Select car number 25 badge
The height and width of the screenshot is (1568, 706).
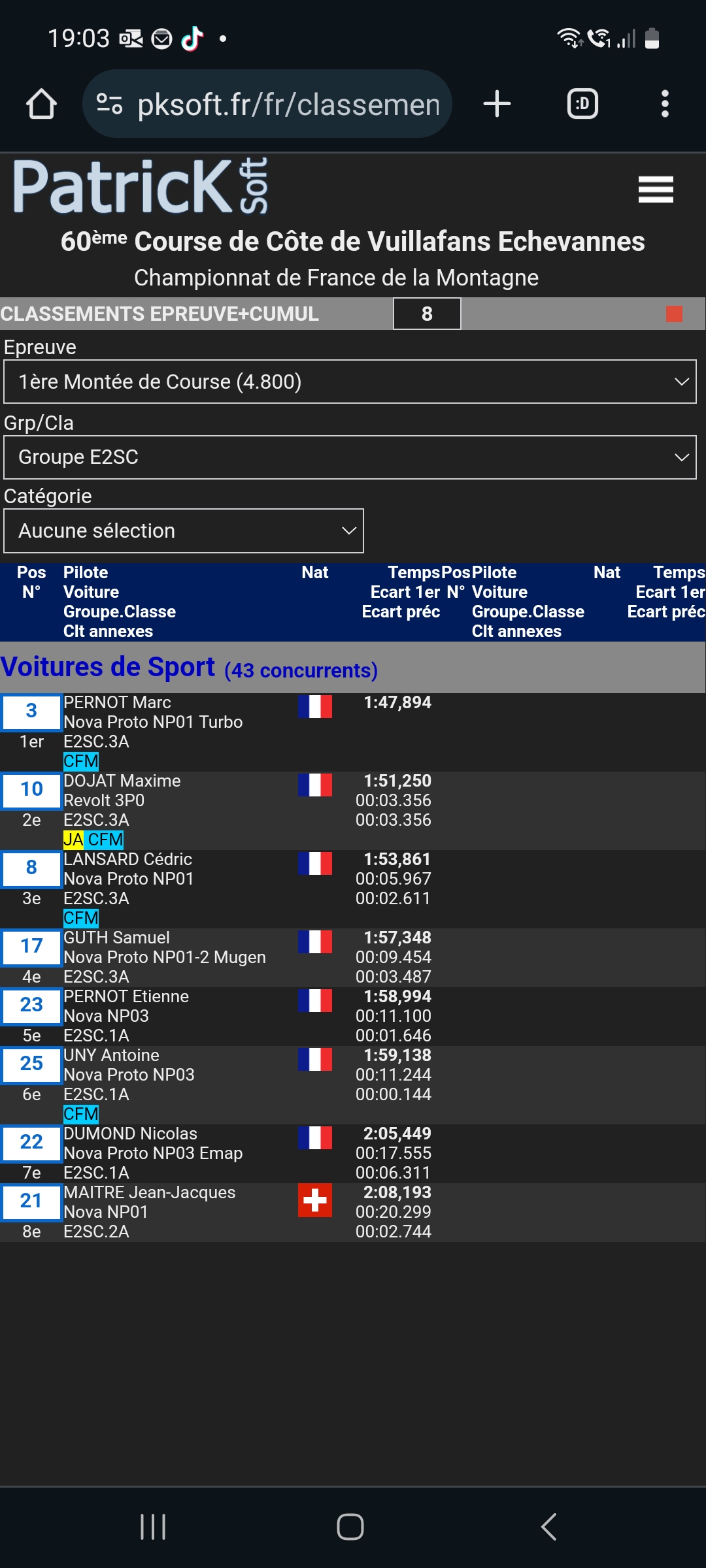[31, 1064]
